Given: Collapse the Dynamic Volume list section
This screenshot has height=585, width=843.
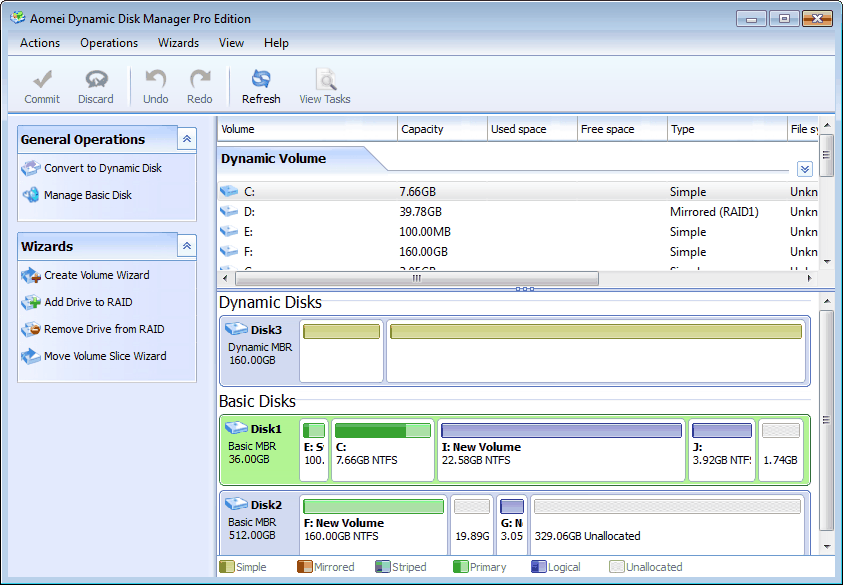Looking at the screenshot, I should click(804, 169).
